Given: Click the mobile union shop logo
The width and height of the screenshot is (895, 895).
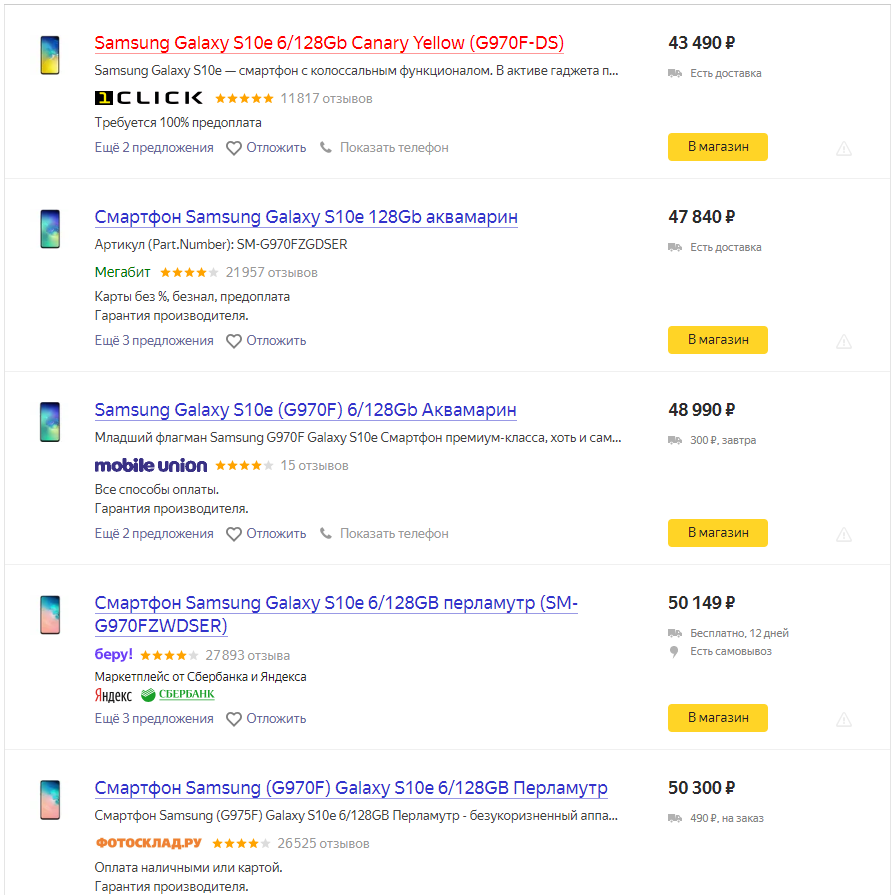Looking at the screenshot, I should [x=150, y=465].
